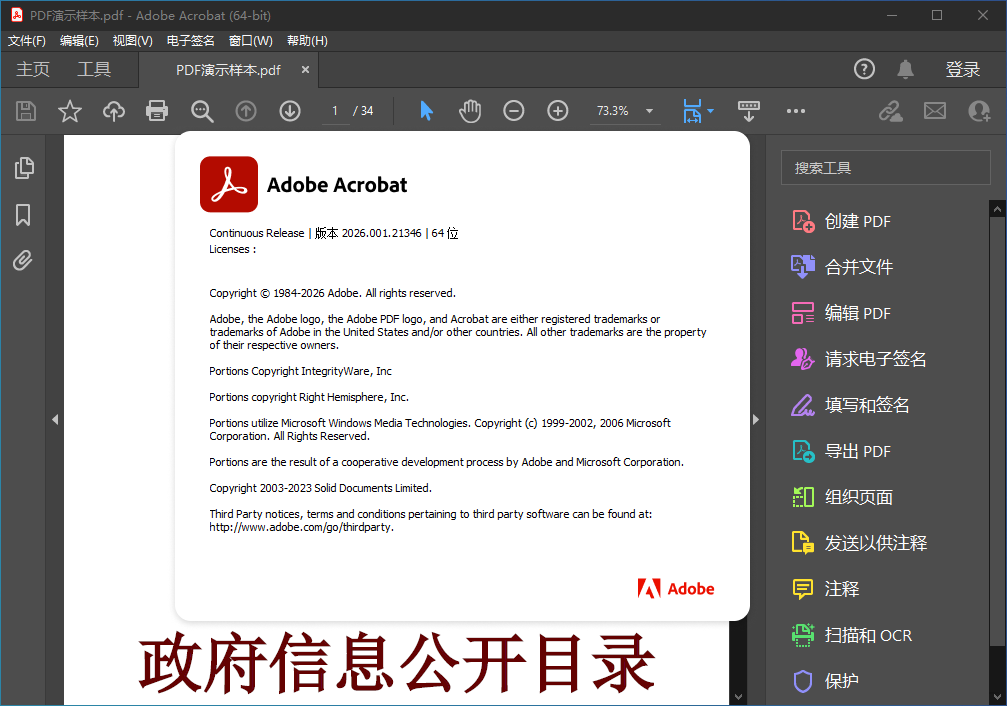The height and width of the screenshot is (706, 1007).
Task: Click the Save file floppy icon
Action: pos(26,111)
